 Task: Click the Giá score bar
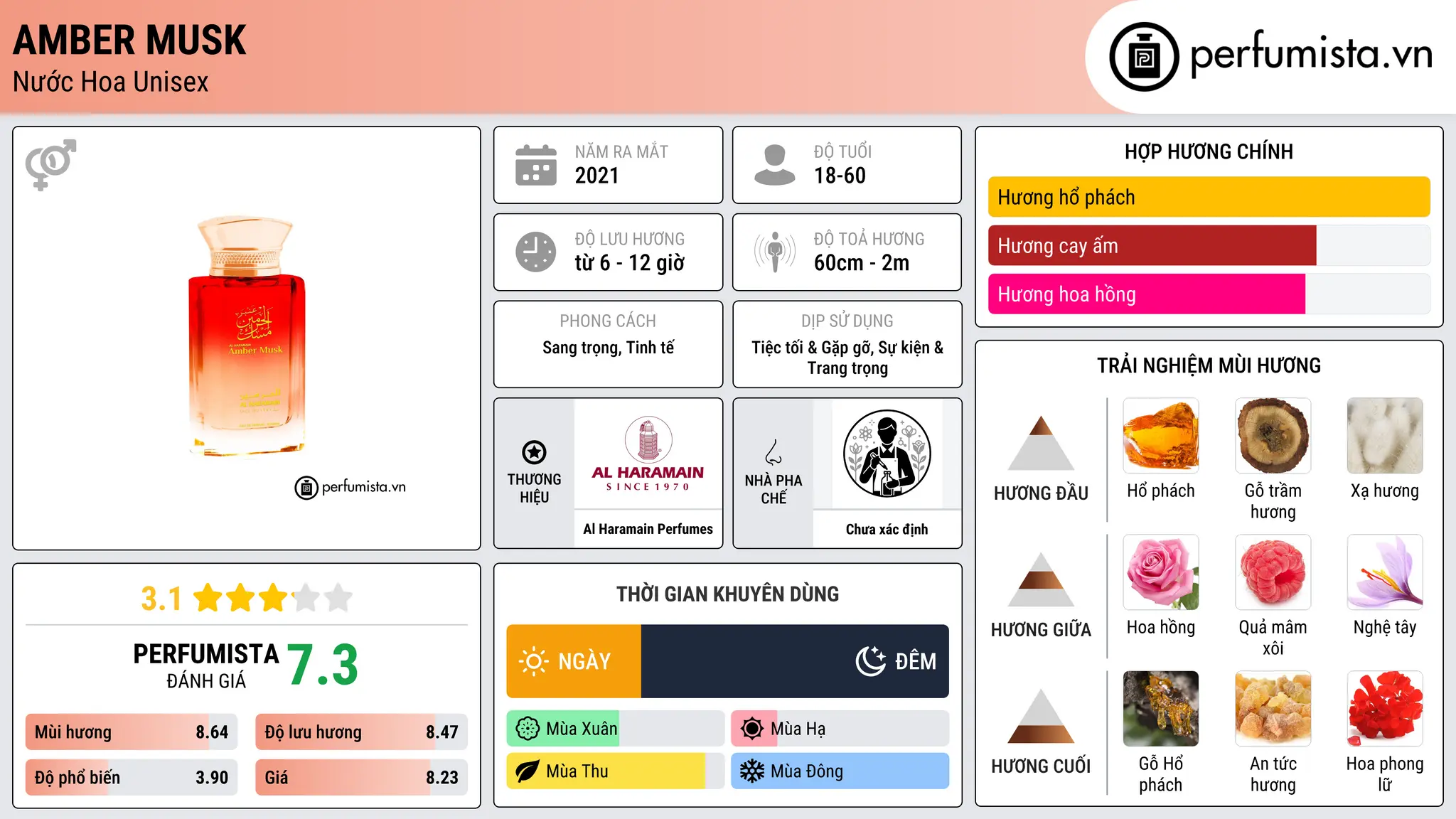click(361, 778)
